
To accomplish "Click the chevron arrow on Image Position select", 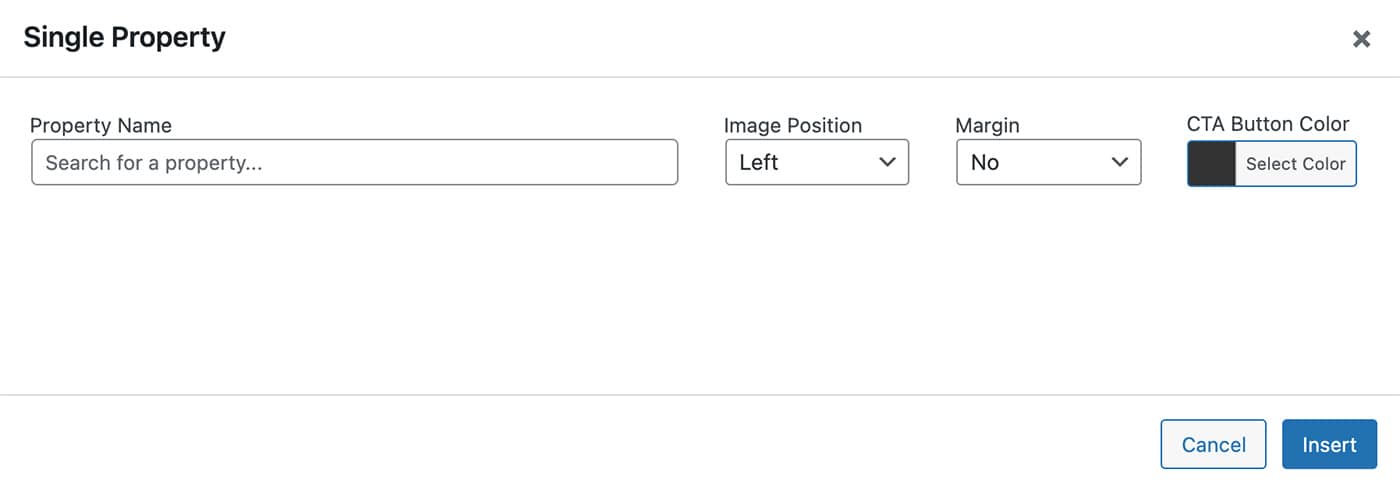I will pyautogui.click(x=886, y=162).
